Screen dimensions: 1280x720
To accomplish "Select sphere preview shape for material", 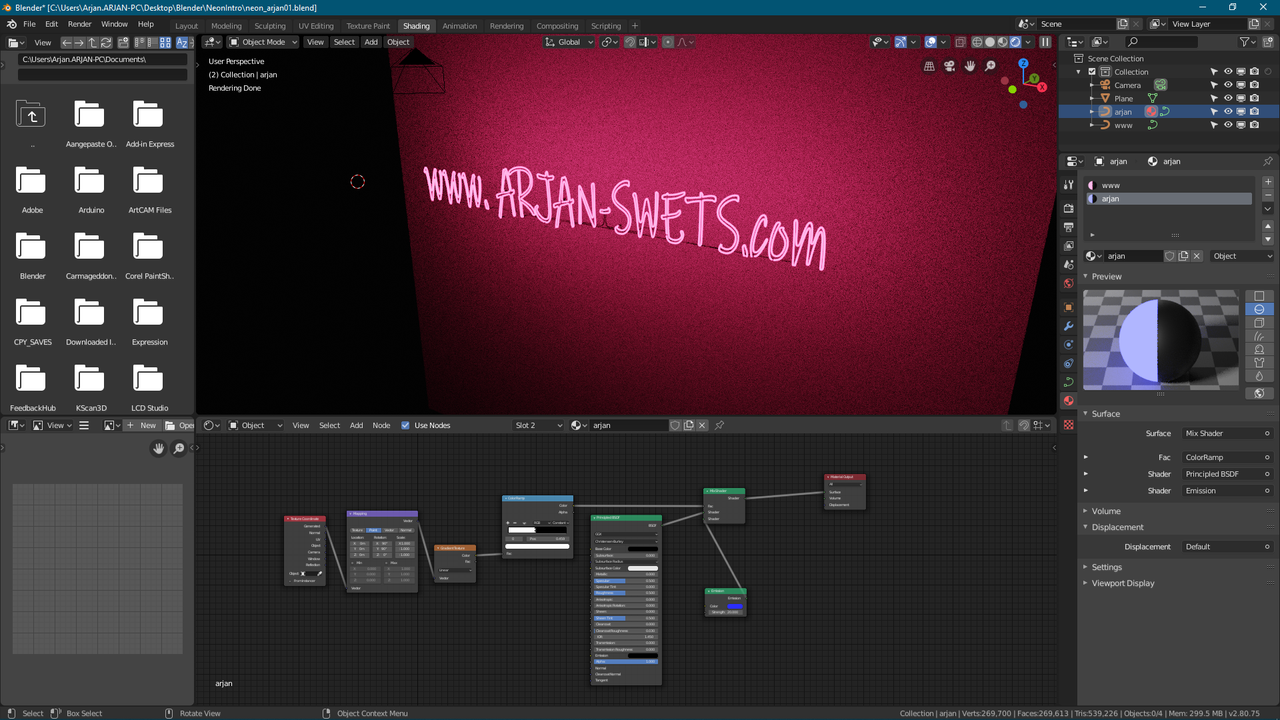I will 1259,309.
